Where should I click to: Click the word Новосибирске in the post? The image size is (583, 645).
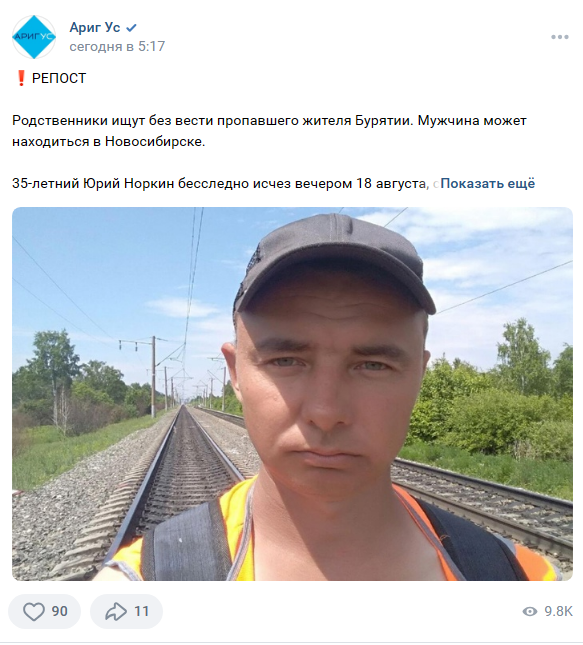click(x=155, y=142)
